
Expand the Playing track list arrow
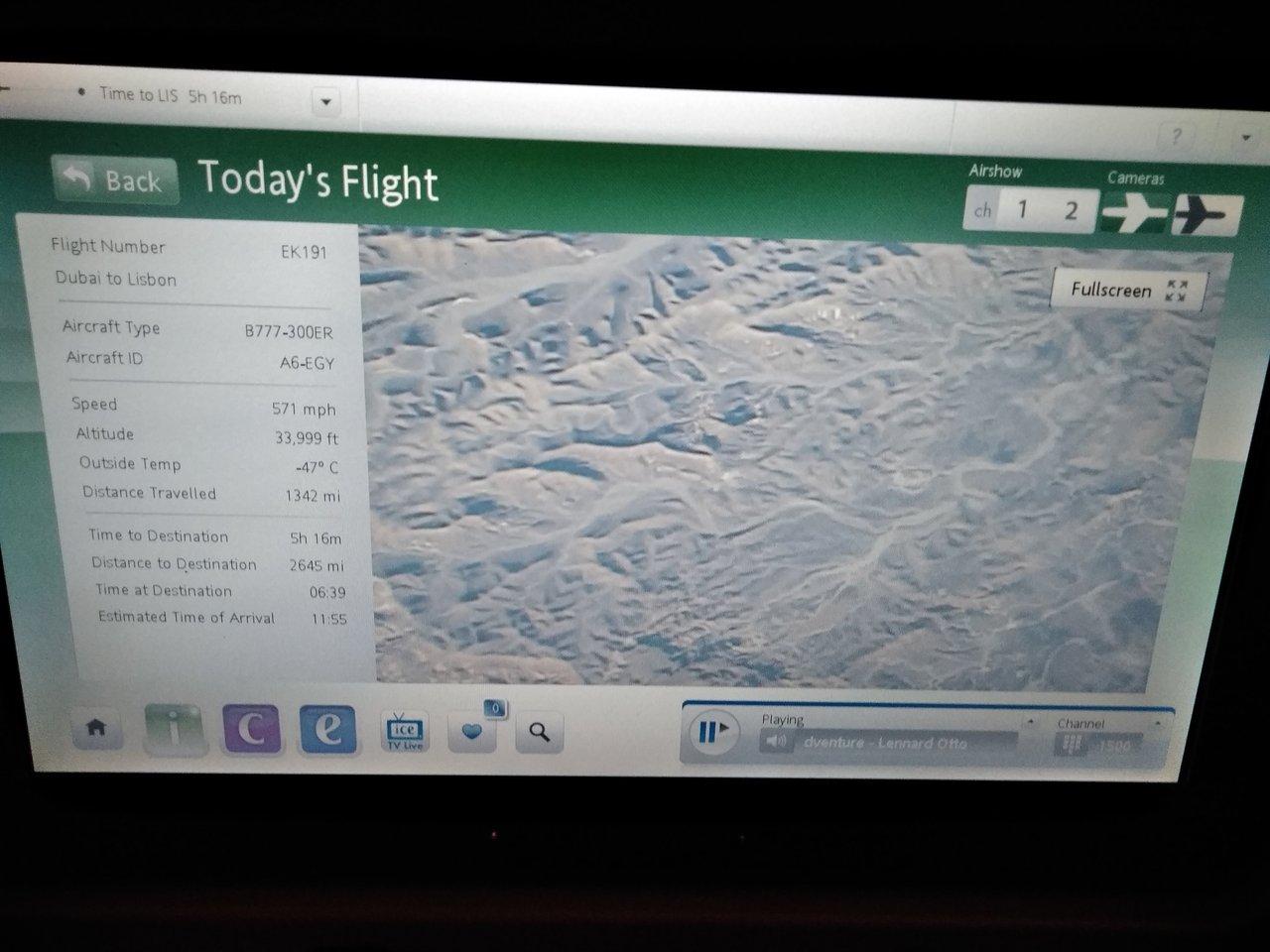pyautogui.click(x=1029, y=722)
